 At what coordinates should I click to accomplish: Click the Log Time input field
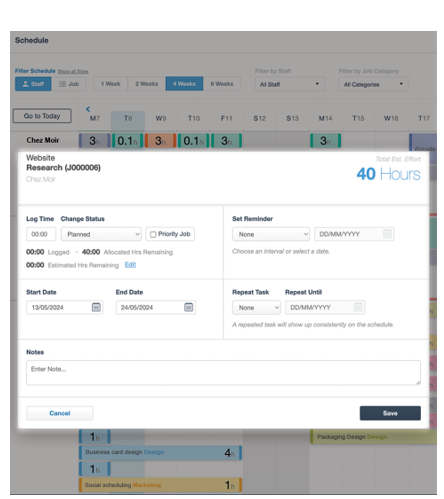tap(41, 234)
